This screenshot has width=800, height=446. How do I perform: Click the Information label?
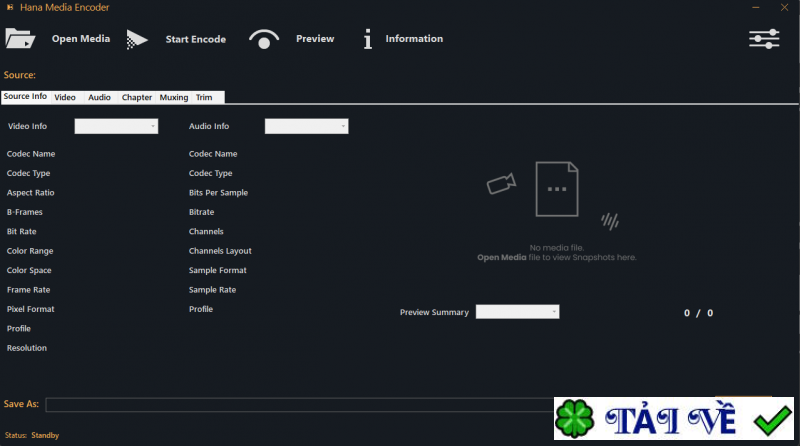(x=414, y=39)
